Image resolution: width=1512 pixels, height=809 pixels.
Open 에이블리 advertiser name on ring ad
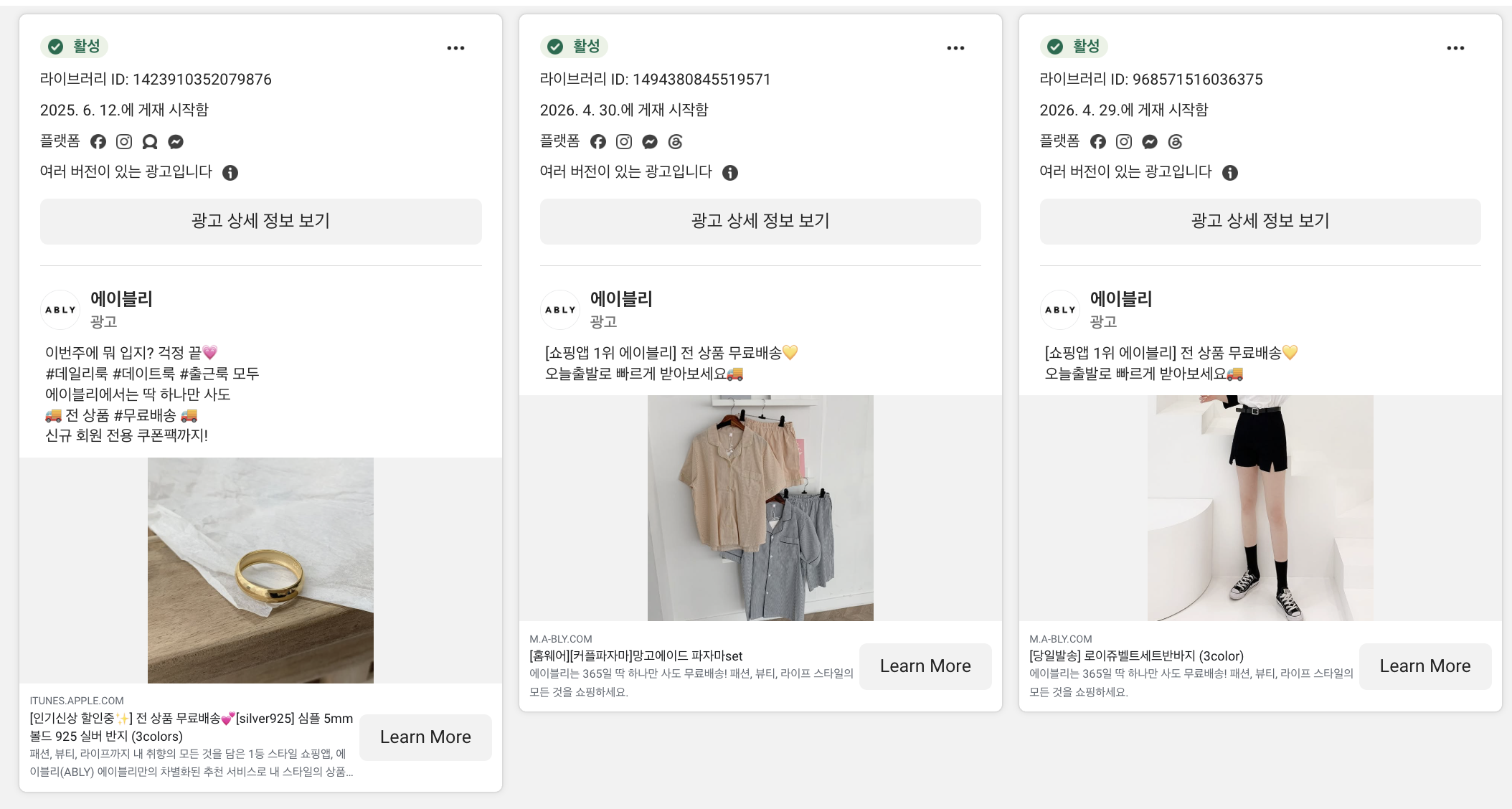click(x=121, y=299)
